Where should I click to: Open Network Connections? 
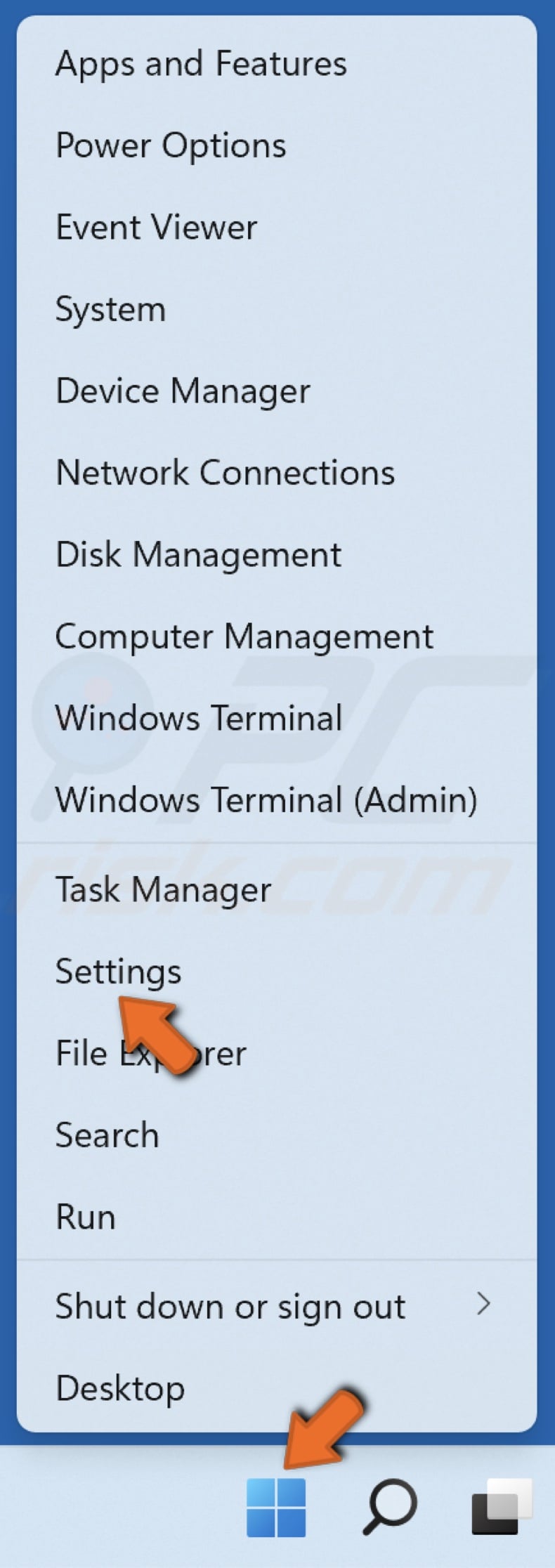click(x=225, y=473)
